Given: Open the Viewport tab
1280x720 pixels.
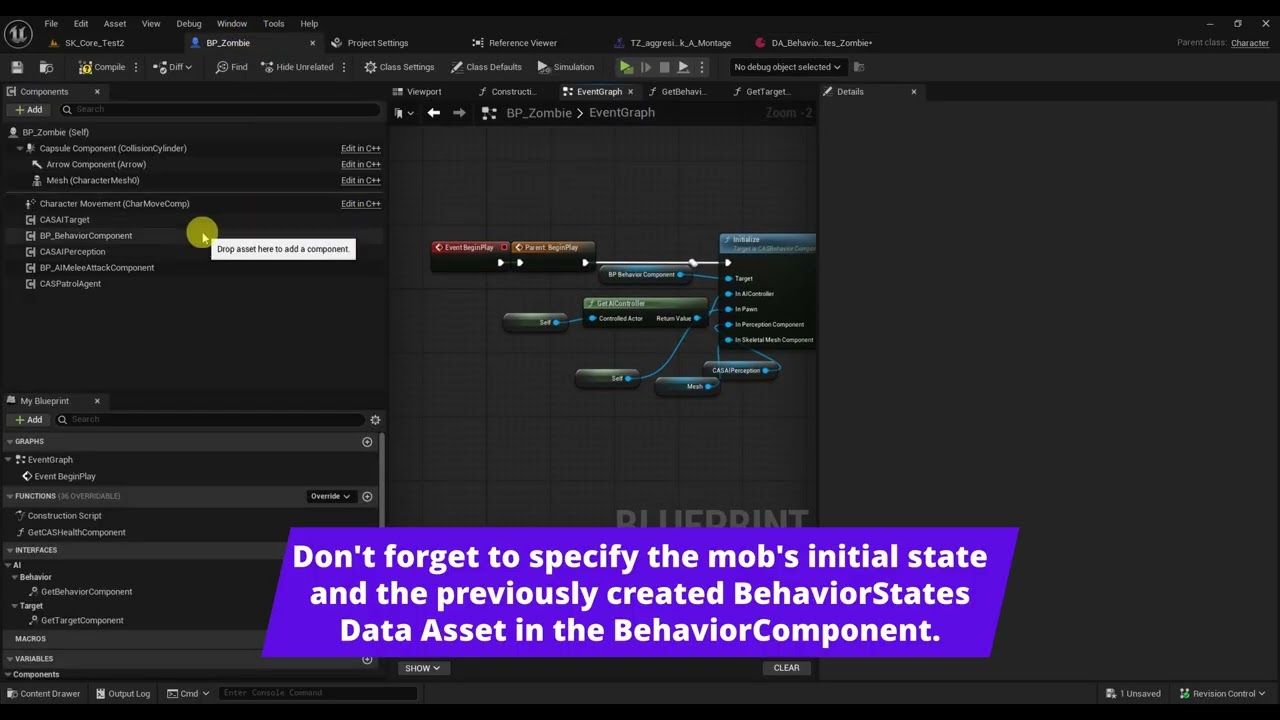Looking at the screenshot, I should [x=424, y=91].
